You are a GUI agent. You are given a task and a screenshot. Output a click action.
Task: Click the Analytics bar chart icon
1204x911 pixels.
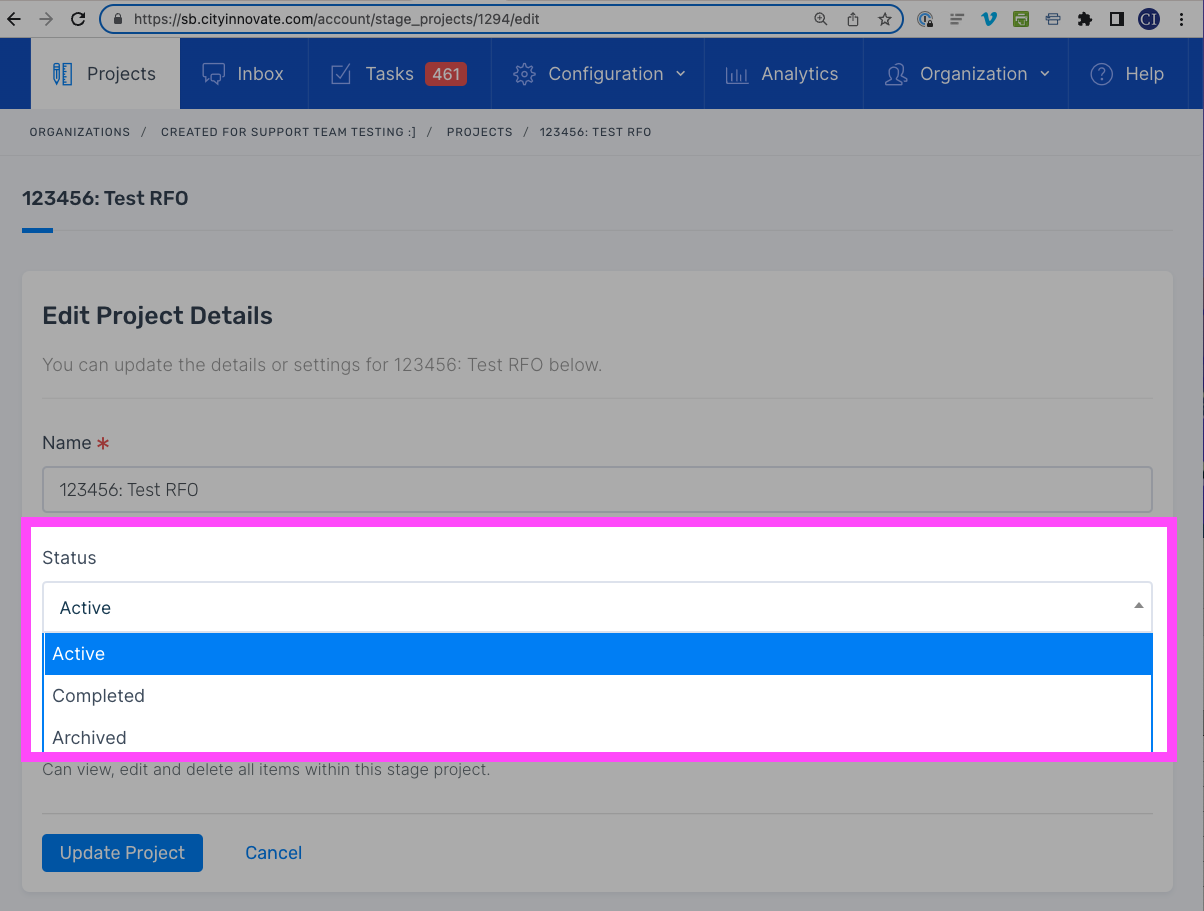737,75
